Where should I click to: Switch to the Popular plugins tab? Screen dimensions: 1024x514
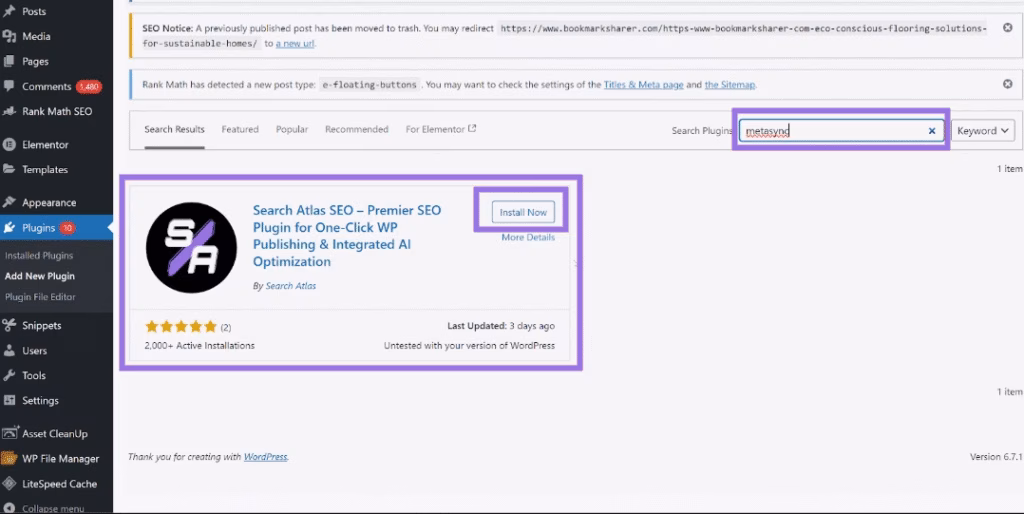pos(292,130)
